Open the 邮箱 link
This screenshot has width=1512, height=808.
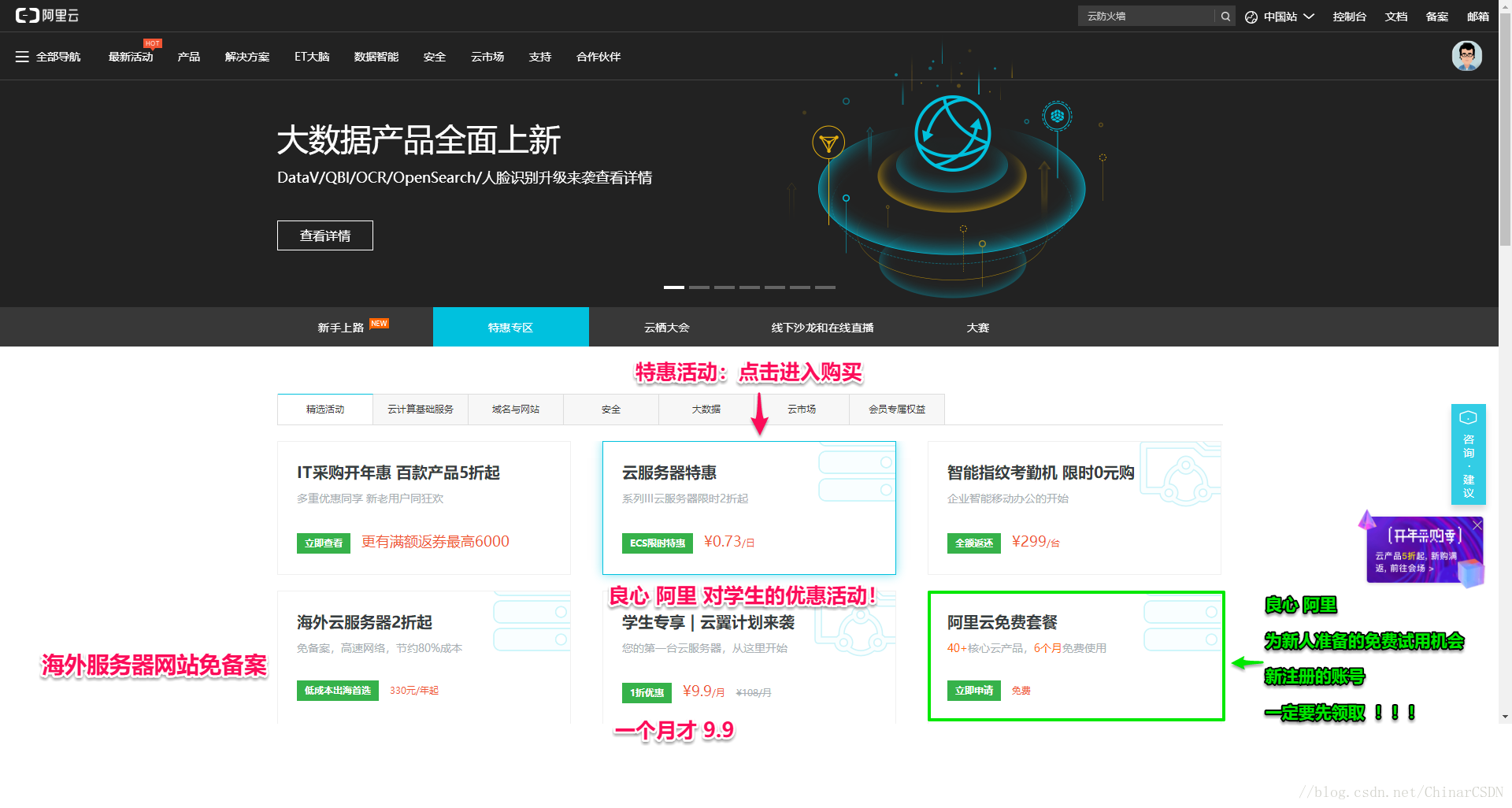1478,17
